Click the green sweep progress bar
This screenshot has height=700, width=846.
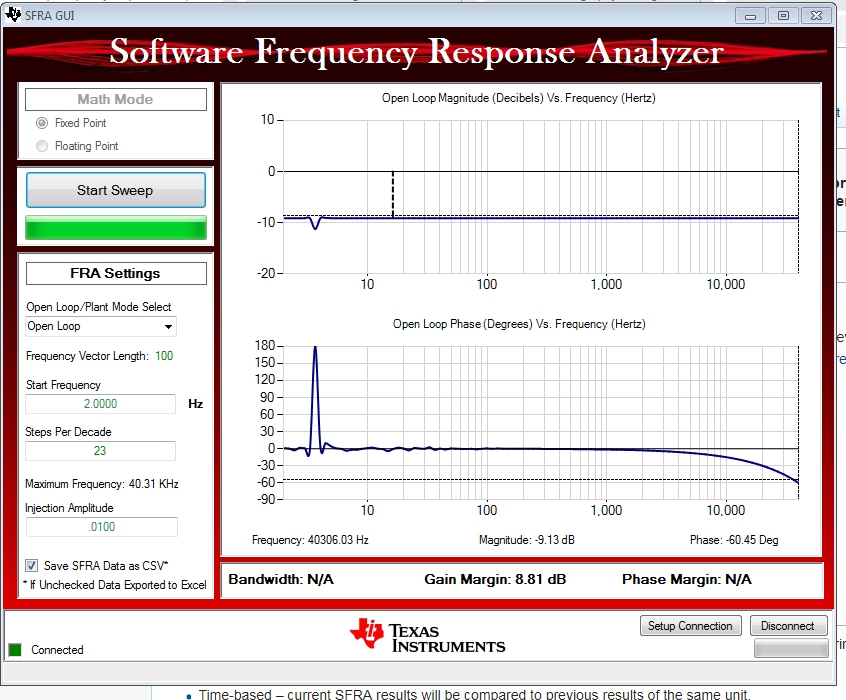pyautogui.click(x=115, y=228)
